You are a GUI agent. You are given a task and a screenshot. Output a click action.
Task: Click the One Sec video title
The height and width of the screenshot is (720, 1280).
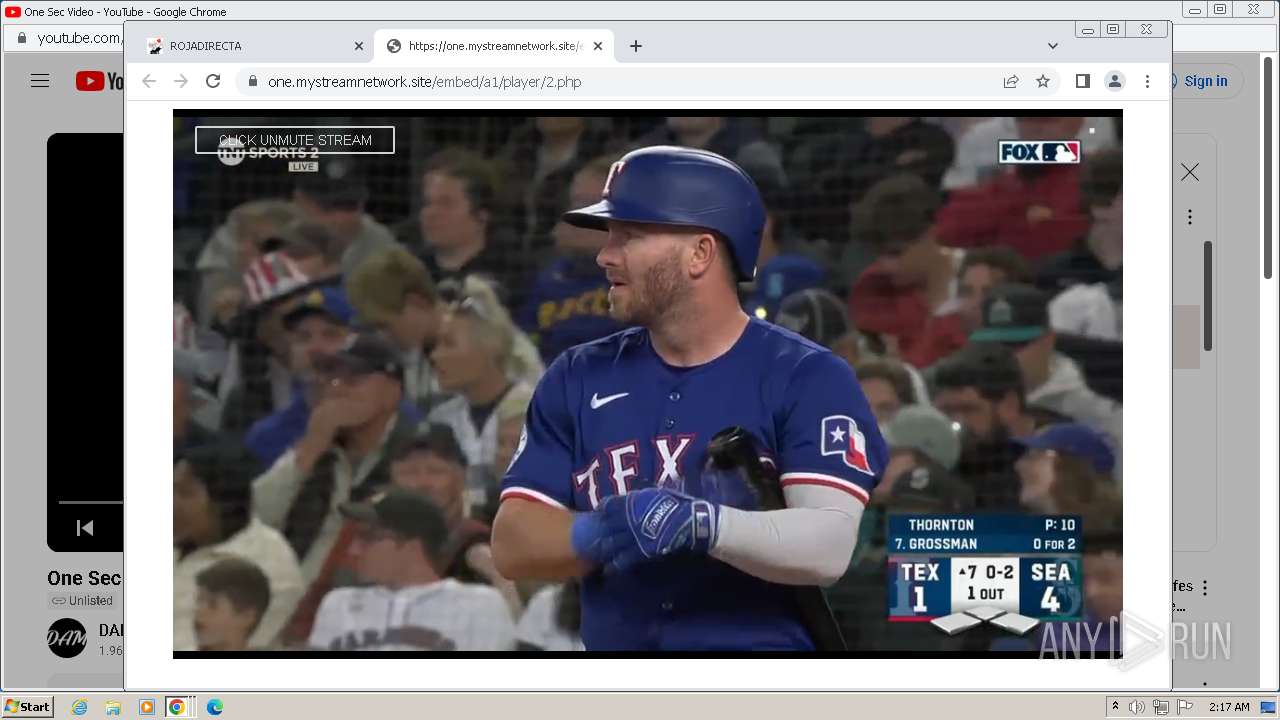click(x=85, y=578)
